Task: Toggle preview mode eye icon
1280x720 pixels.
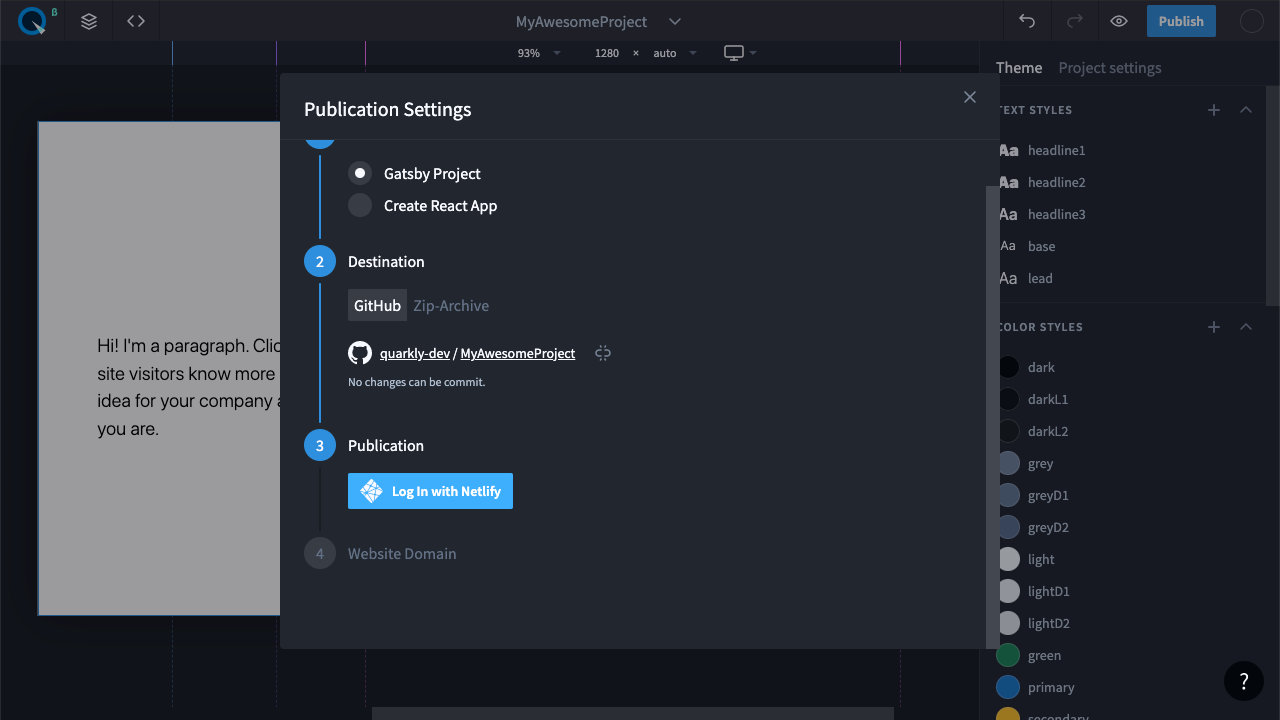Action: [x=1119, y=21]
